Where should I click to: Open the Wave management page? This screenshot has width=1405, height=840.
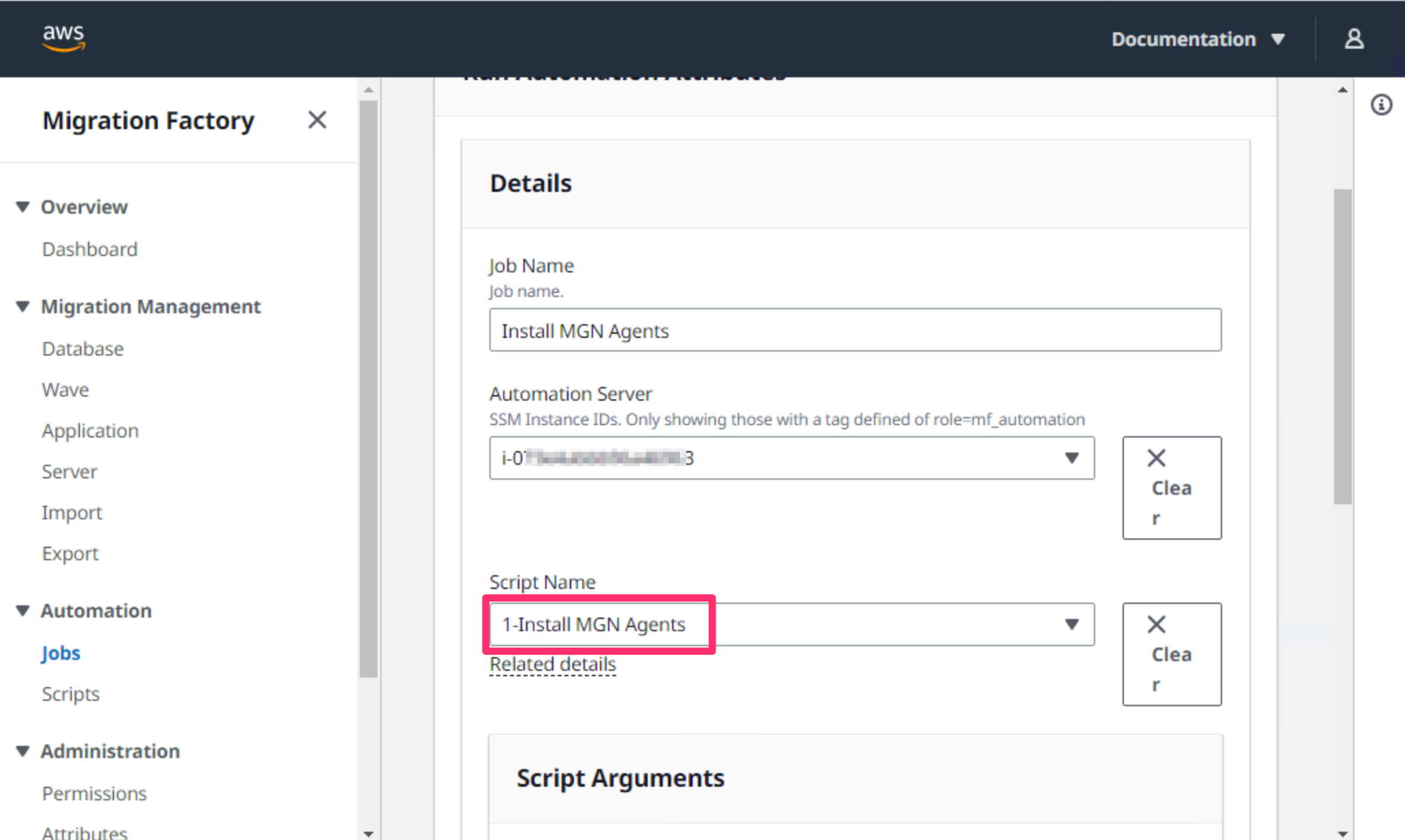pyautogui.click(x=65, y=389)
